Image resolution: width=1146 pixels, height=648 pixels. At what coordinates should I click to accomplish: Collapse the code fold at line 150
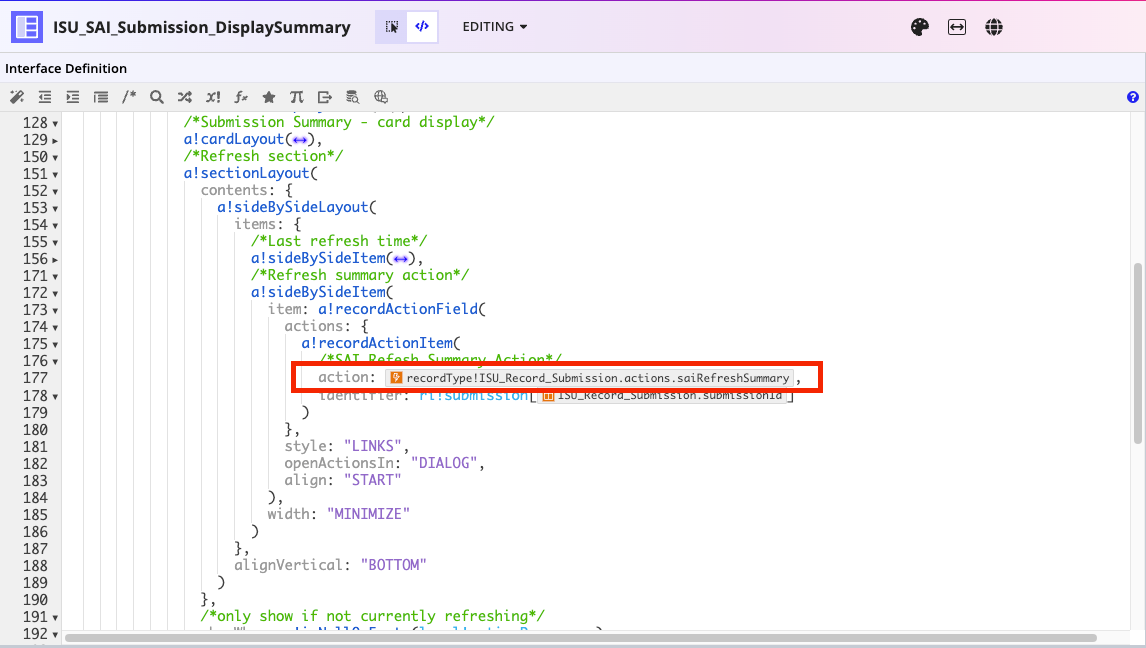point(55,157)
